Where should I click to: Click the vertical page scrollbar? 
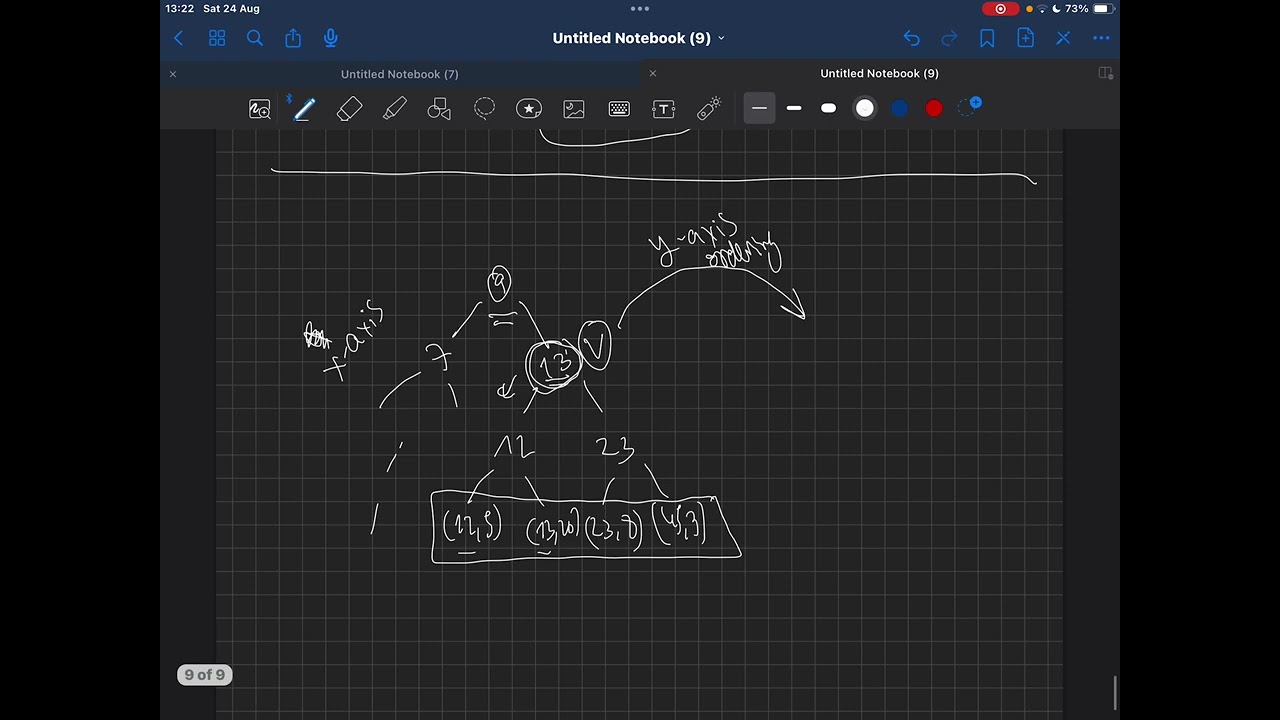click(x=1115, y=691)
